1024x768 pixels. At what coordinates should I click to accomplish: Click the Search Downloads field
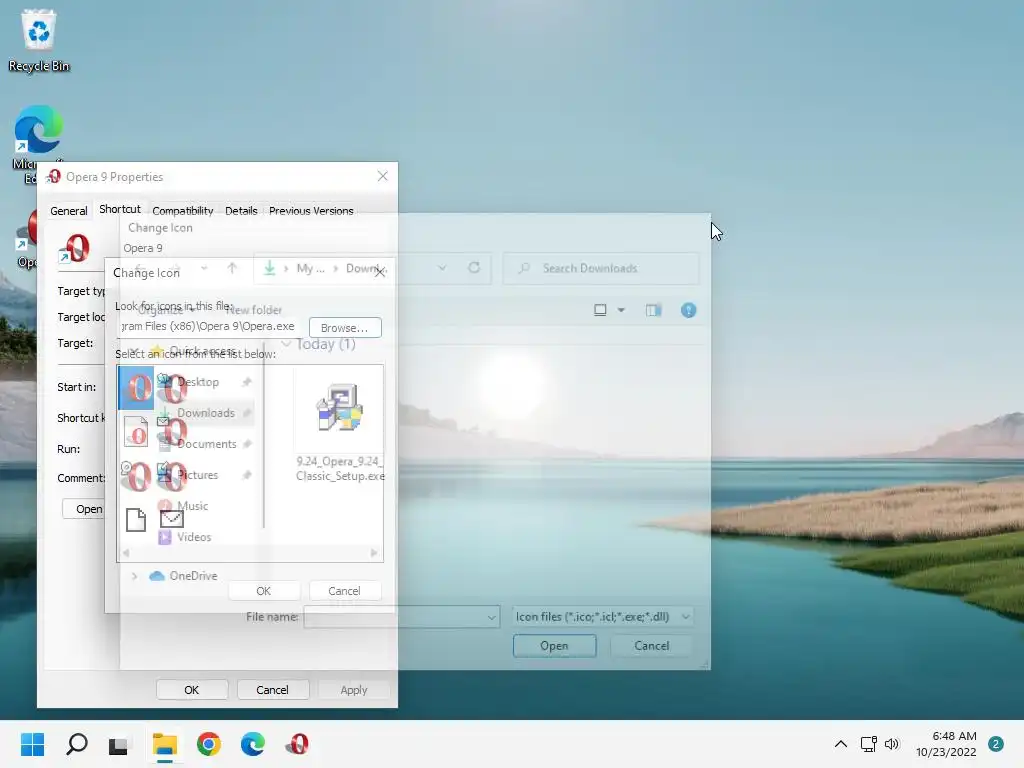[601, 268]
